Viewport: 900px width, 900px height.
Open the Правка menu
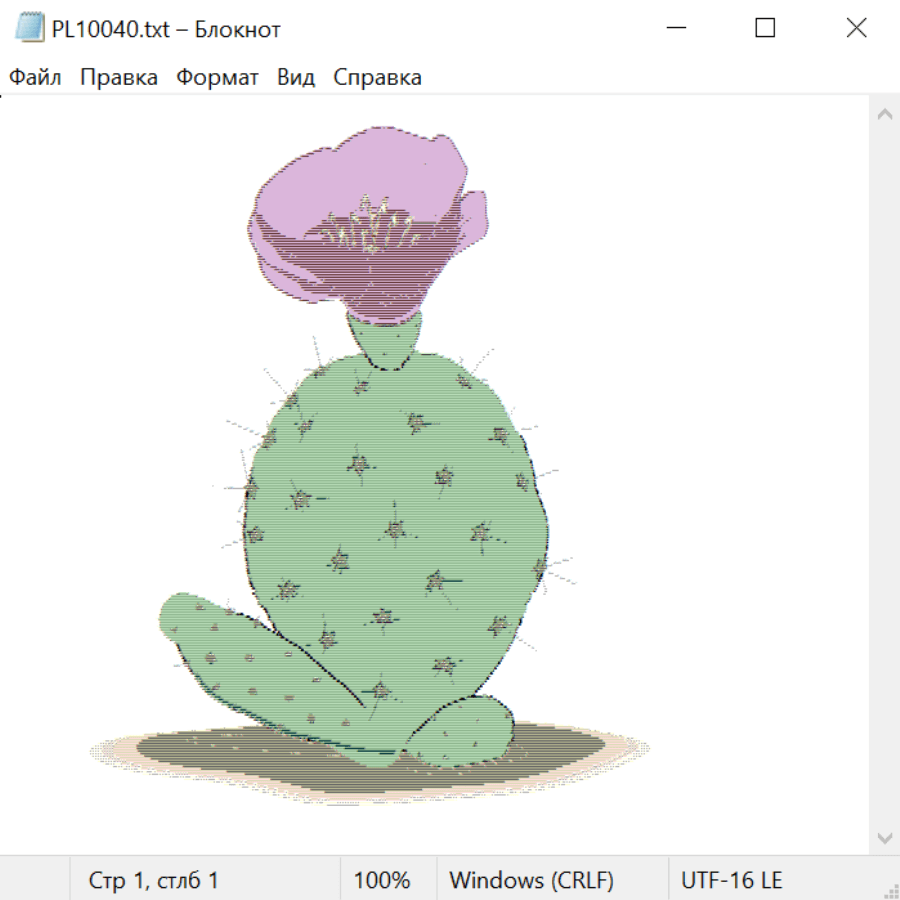coord(118,78)
